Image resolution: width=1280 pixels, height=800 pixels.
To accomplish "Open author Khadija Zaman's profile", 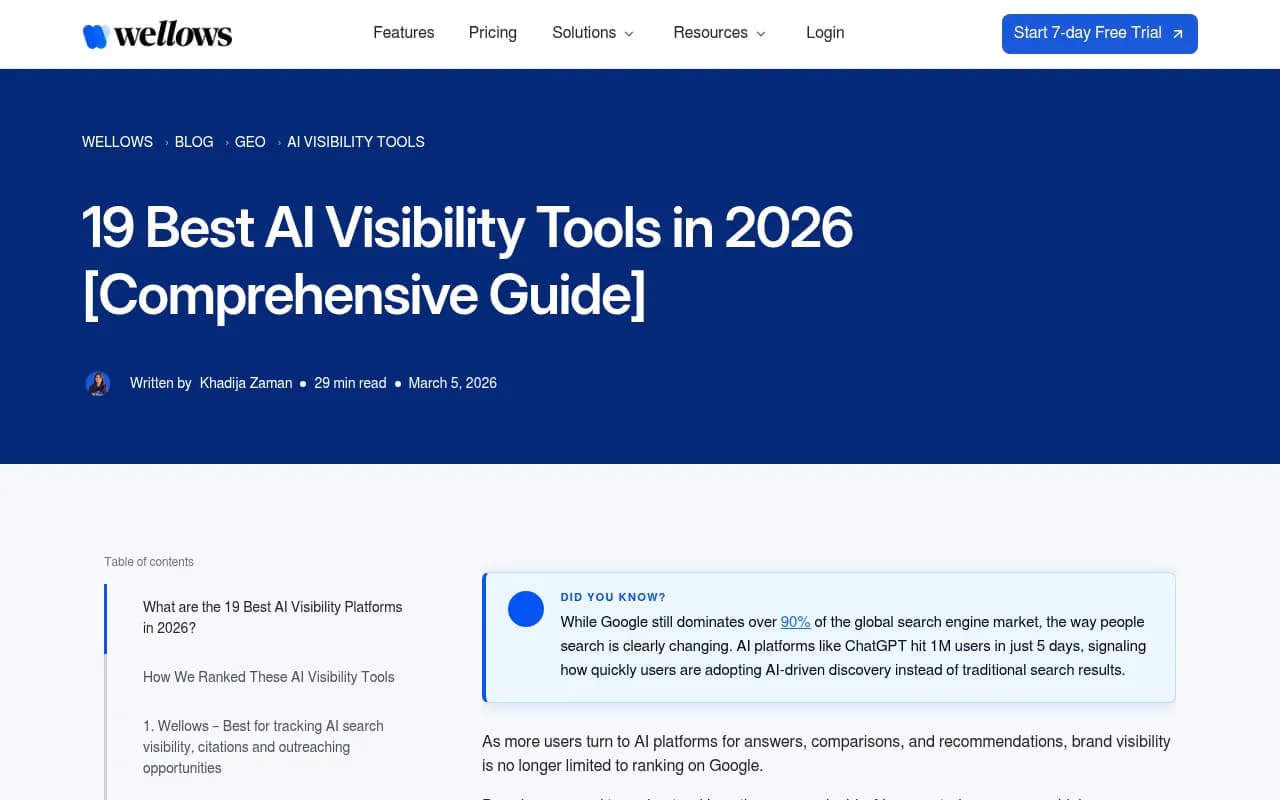I will pos(246,383).
